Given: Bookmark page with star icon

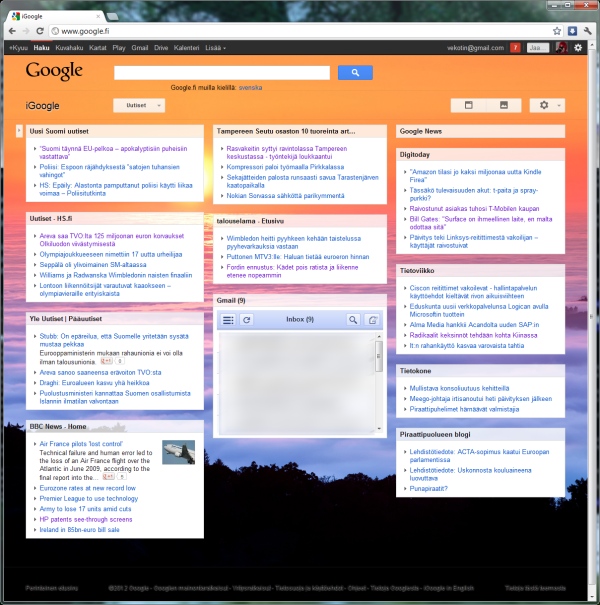Looking at the screenshot, I should pyautogui.click(x=553, y=31).
